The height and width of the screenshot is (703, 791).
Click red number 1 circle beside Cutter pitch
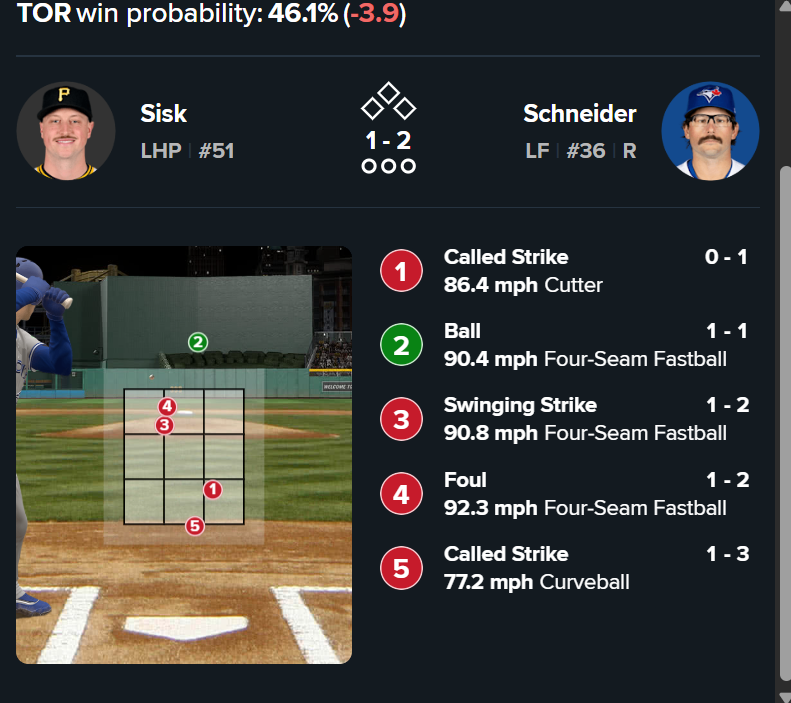click(401, 272)
